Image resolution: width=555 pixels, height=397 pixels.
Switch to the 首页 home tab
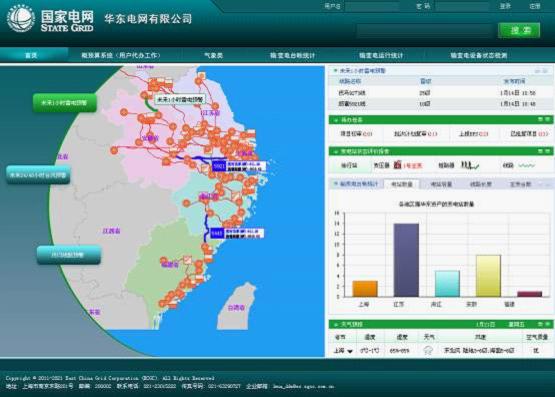[31, 55]
